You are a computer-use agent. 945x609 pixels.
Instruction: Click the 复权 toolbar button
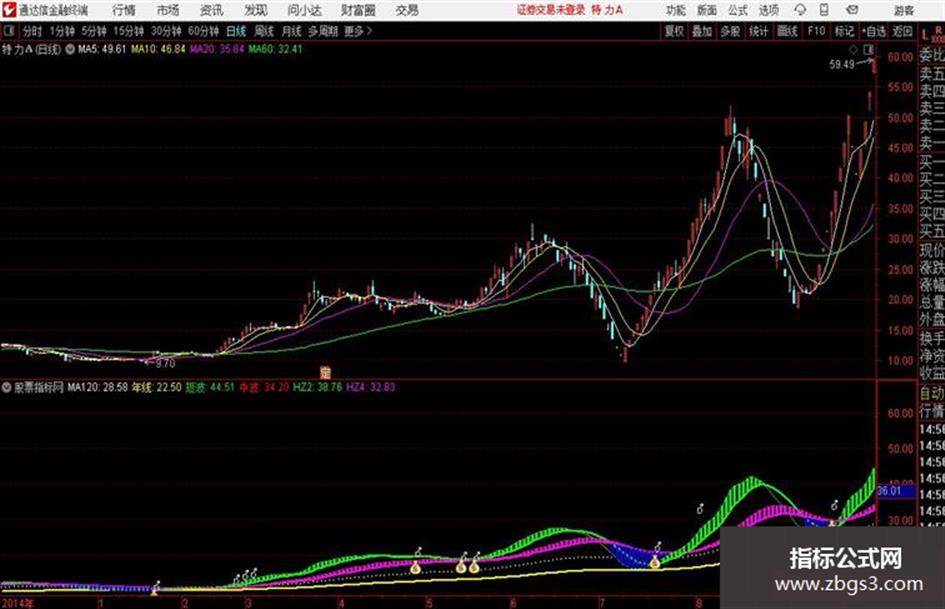pyautogui.click(x=674, y=31)
